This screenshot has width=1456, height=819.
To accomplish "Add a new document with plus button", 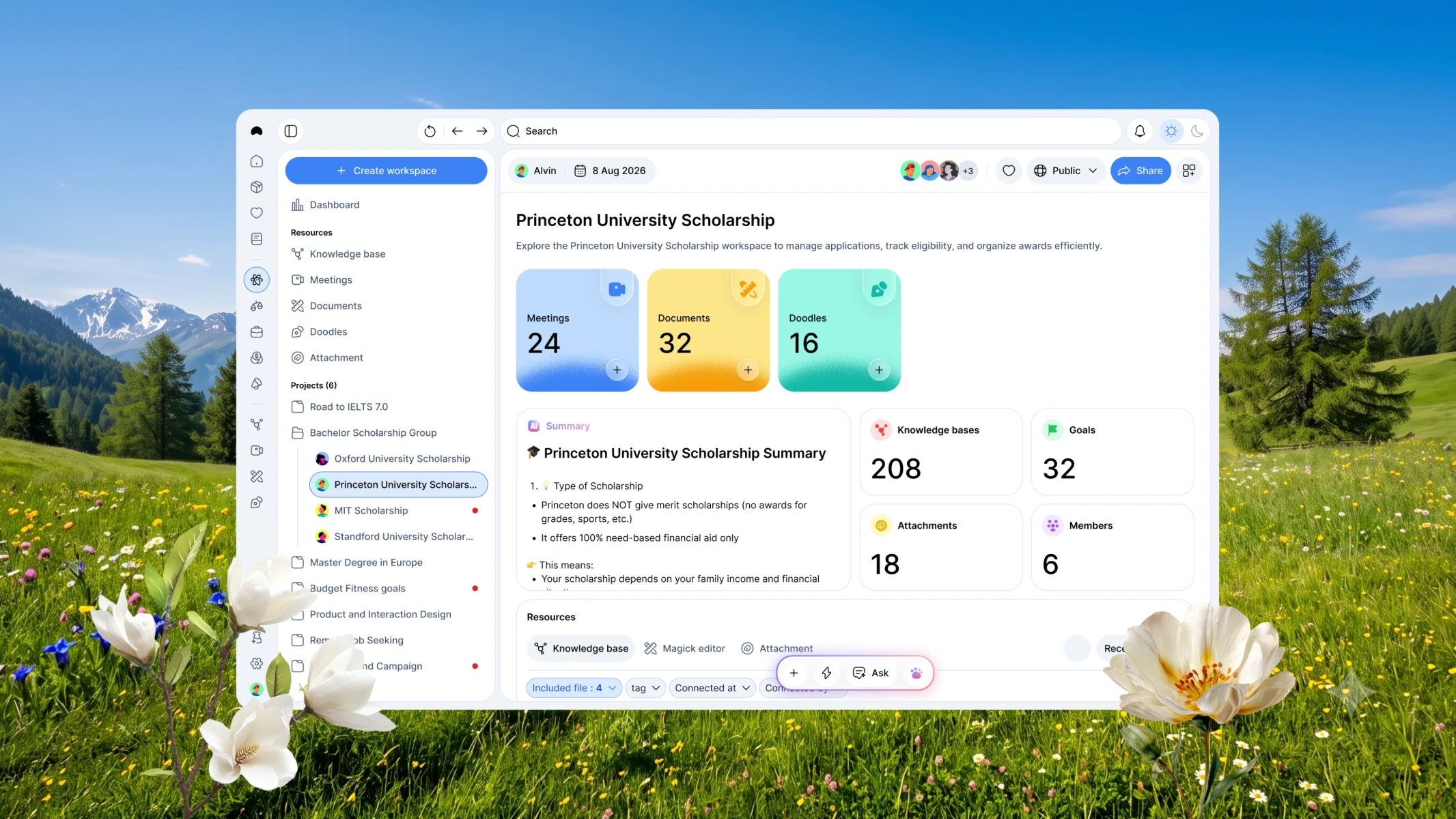I will 748,370.
